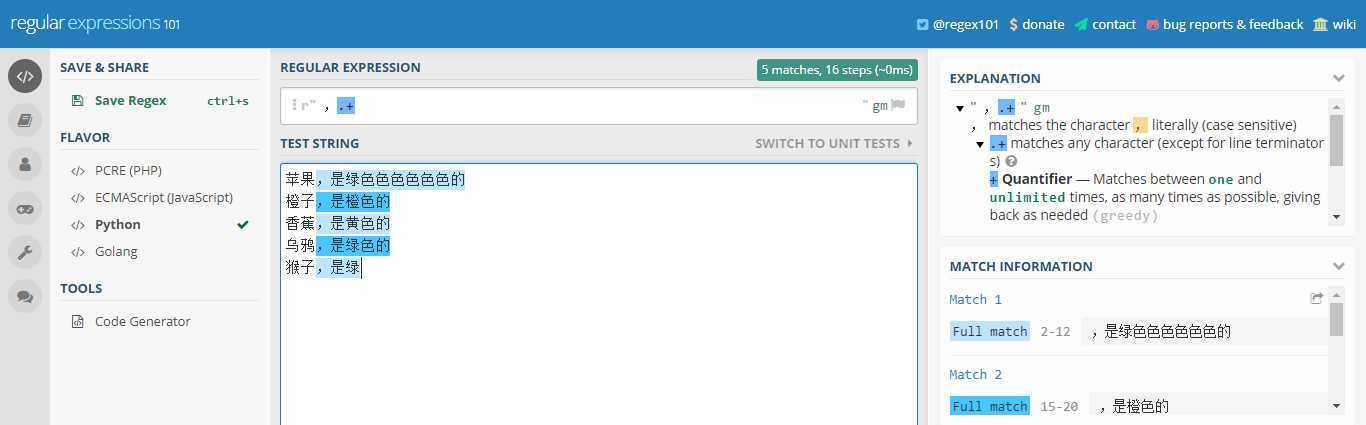Click the regular expressions 101 logo
This screenshot has height=425, width=1366.
click(x=95, y=23)
